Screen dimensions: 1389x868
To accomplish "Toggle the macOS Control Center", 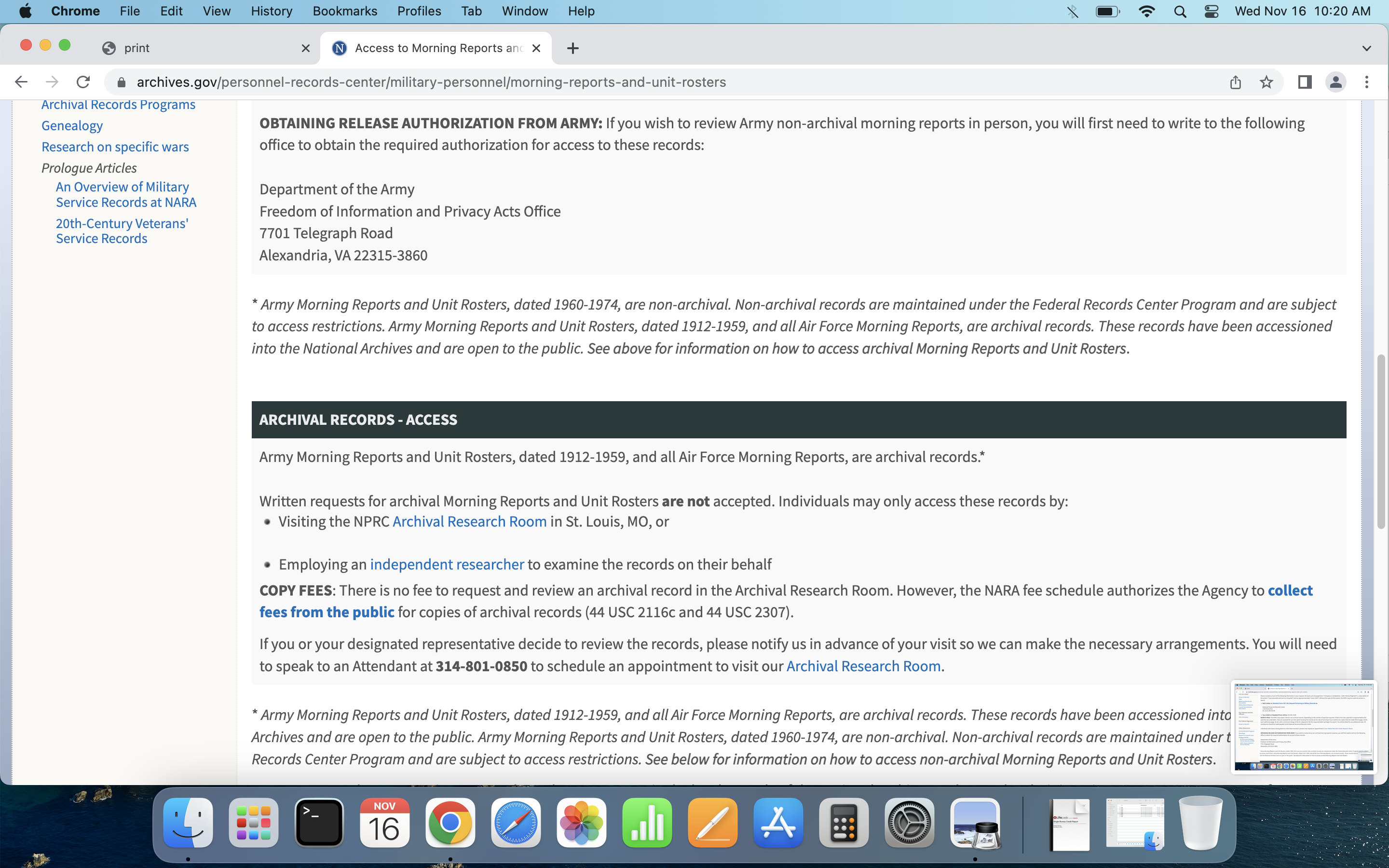I will pyautogui.click(x=1211, y=12).
